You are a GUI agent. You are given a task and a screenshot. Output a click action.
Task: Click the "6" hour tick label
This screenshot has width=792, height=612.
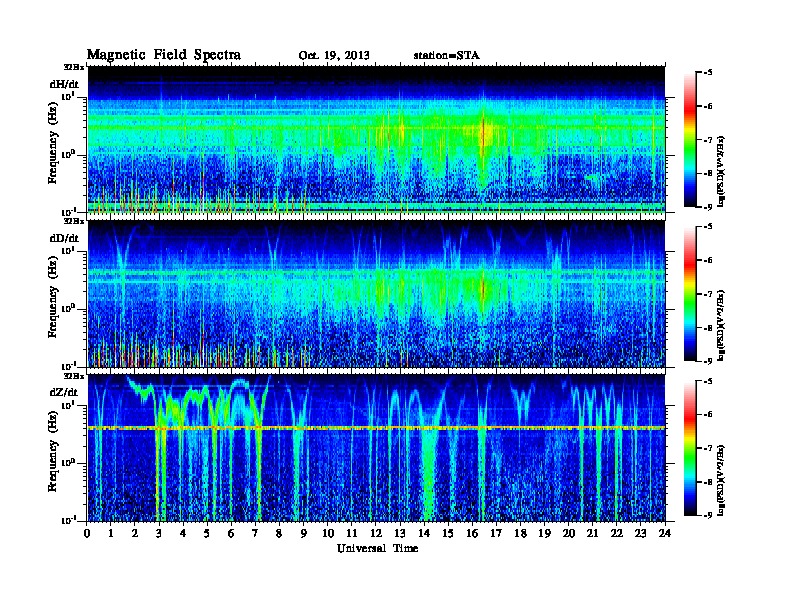[x=232, y=533]
